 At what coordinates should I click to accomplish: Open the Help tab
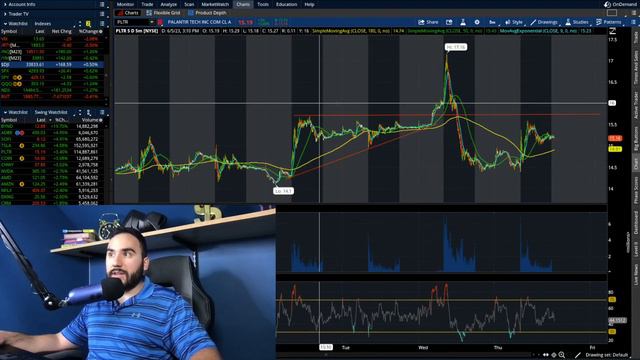click(x=309, y=4)
